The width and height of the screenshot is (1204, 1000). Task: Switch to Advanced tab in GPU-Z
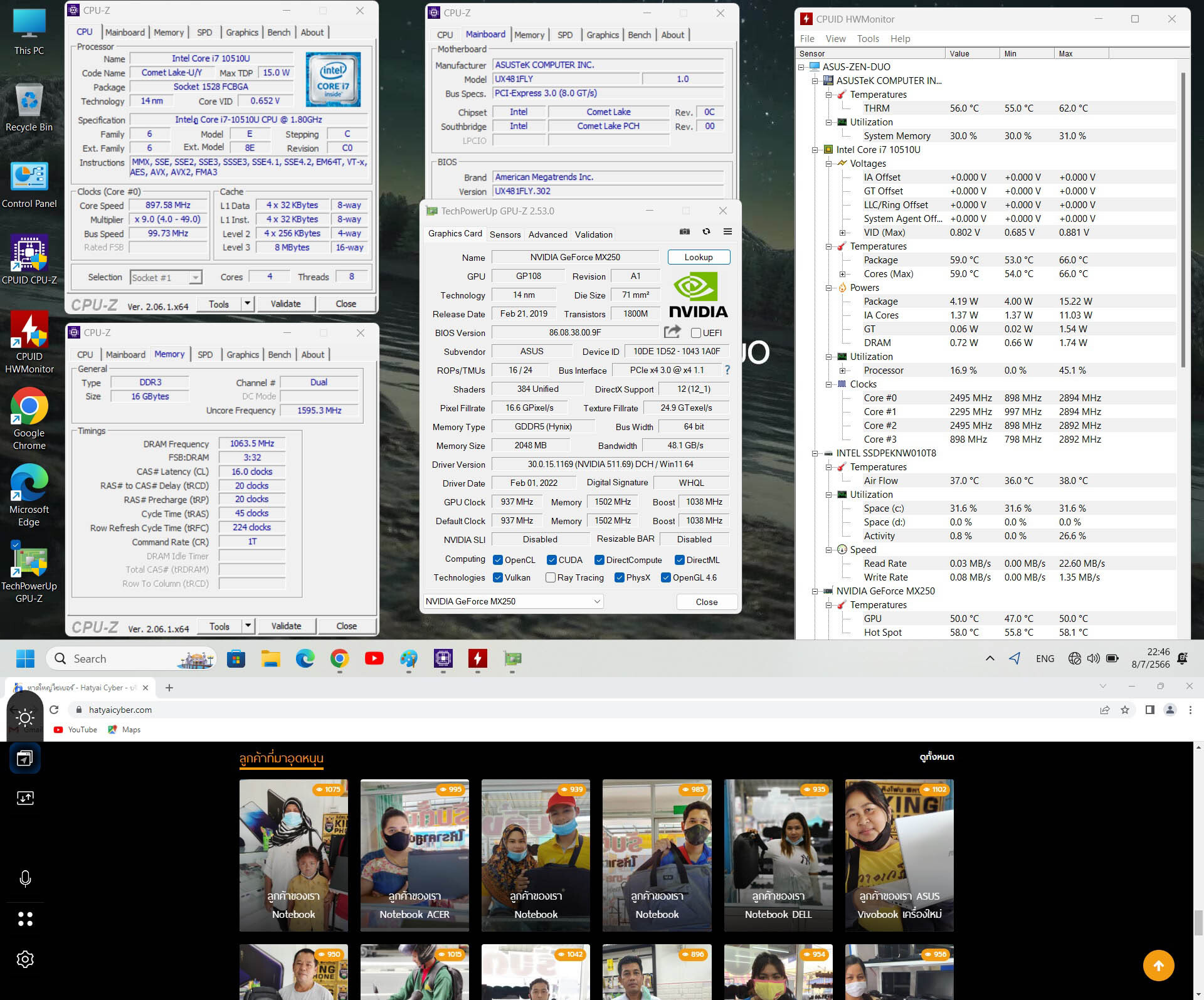(x=547, y=234)
